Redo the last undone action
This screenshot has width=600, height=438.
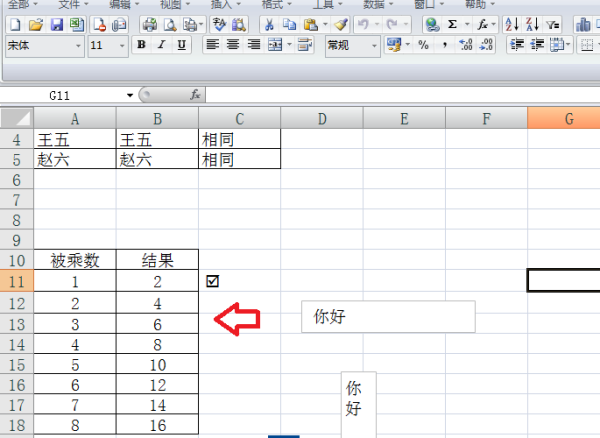click(x=391, y=25)
